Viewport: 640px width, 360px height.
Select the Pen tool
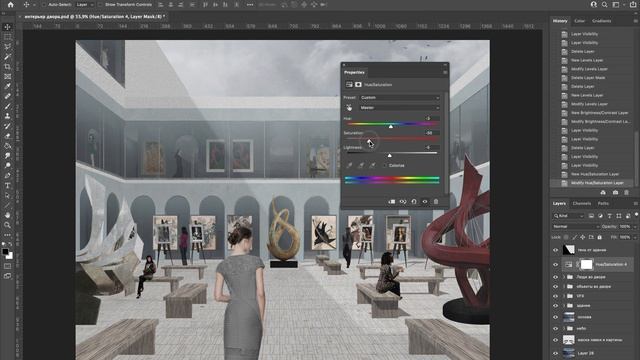(7, 176)
